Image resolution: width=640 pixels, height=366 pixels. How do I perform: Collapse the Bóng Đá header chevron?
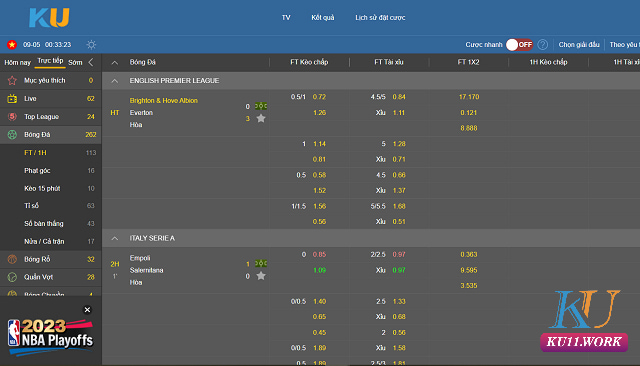tap(115, 62)
